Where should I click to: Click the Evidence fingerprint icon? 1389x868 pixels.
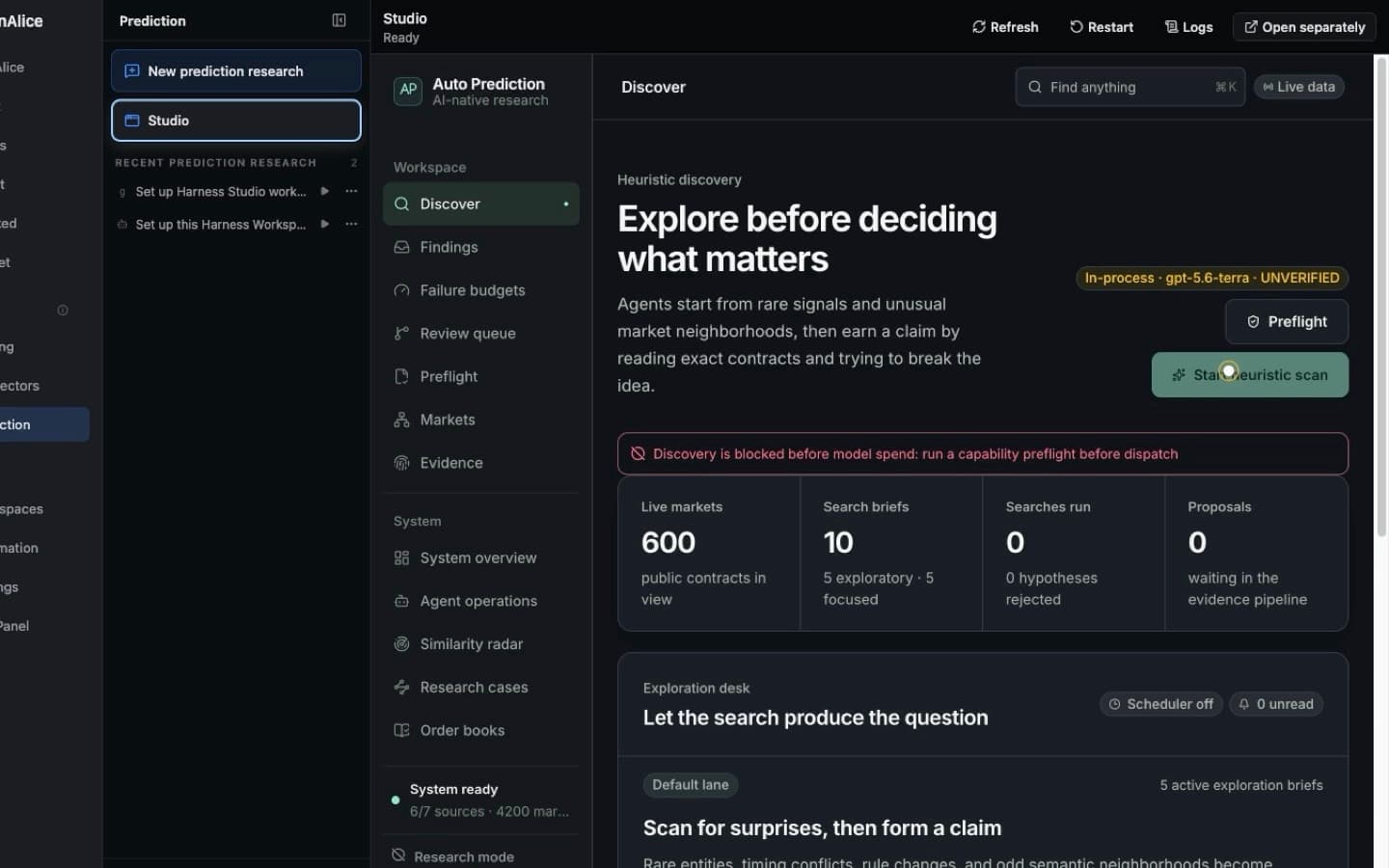click(x=401, y=463)
